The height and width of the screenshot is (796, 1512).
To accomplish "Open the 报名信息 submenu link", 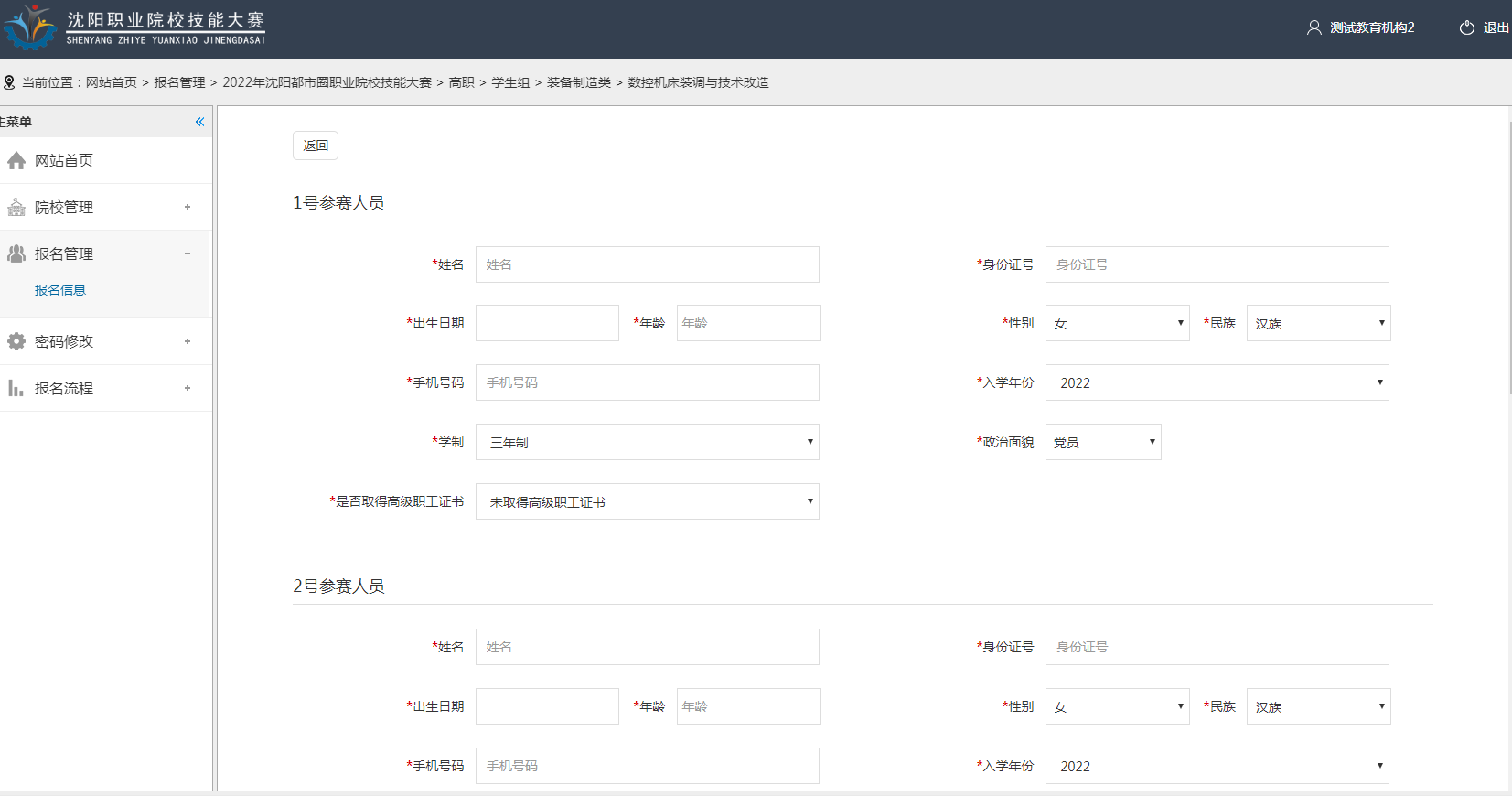I will 60,290.
